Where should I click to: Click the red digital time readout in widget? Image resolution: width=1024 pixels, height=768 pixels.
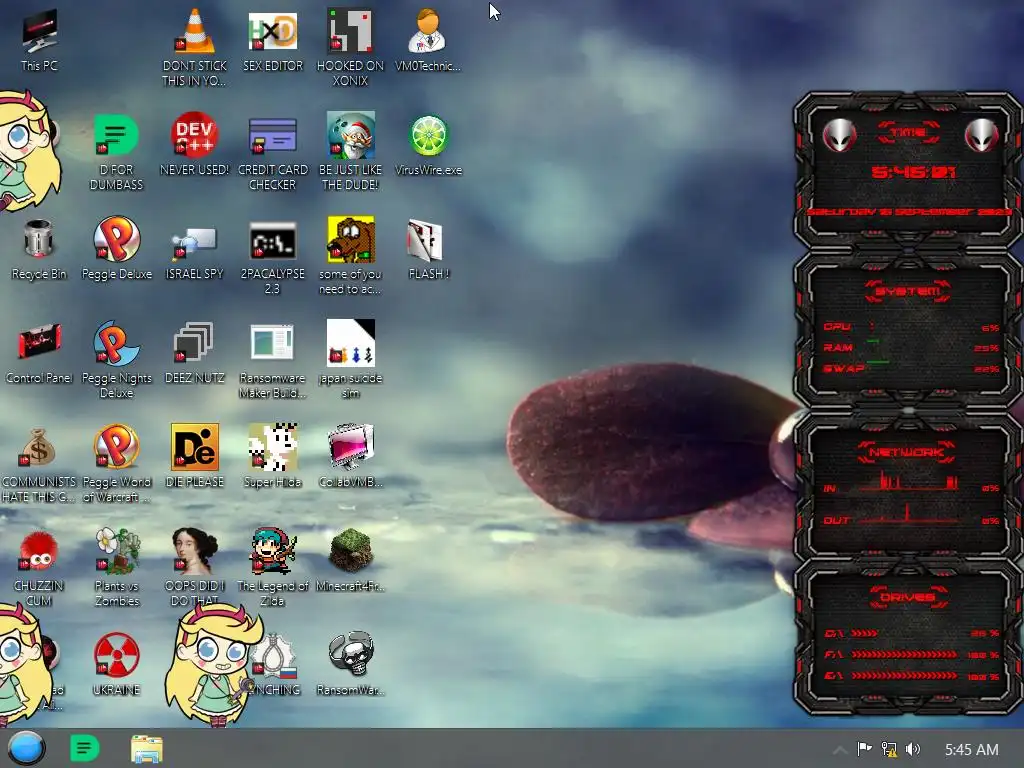coord(913,172)
